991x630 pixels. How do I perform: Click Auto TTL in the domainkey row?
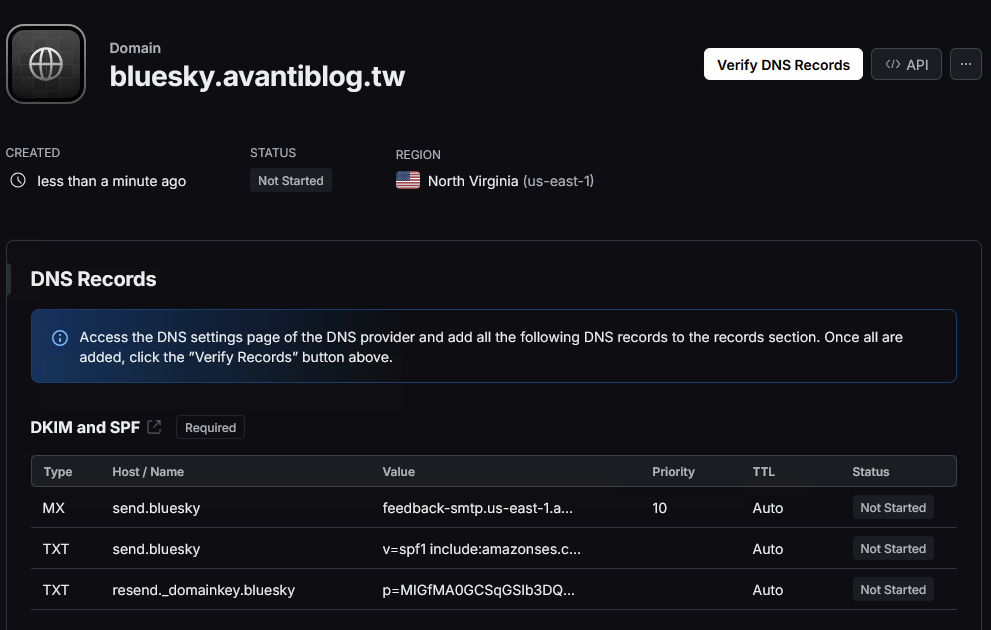tap(768, 590)
